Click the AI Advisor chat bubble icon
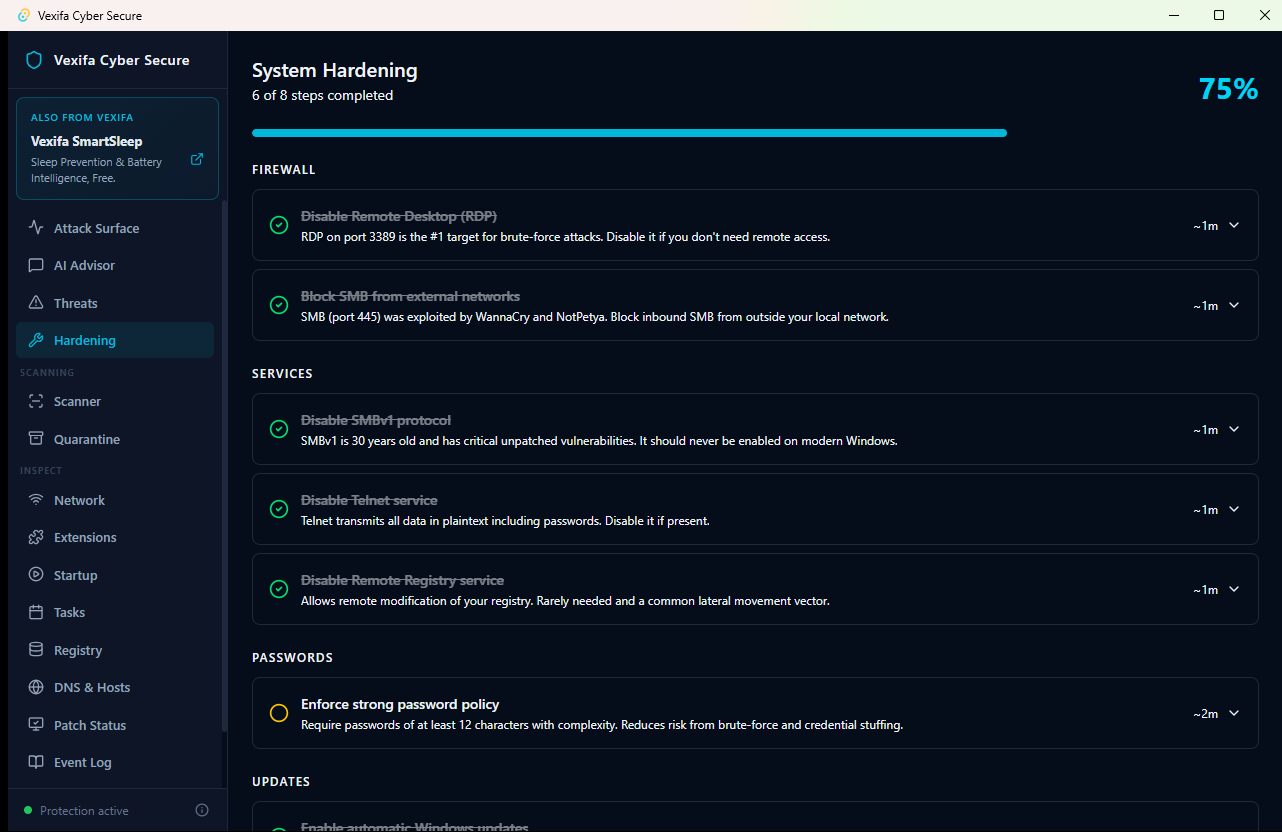This screenshot has width=1282, height=832. coord(36,265)
